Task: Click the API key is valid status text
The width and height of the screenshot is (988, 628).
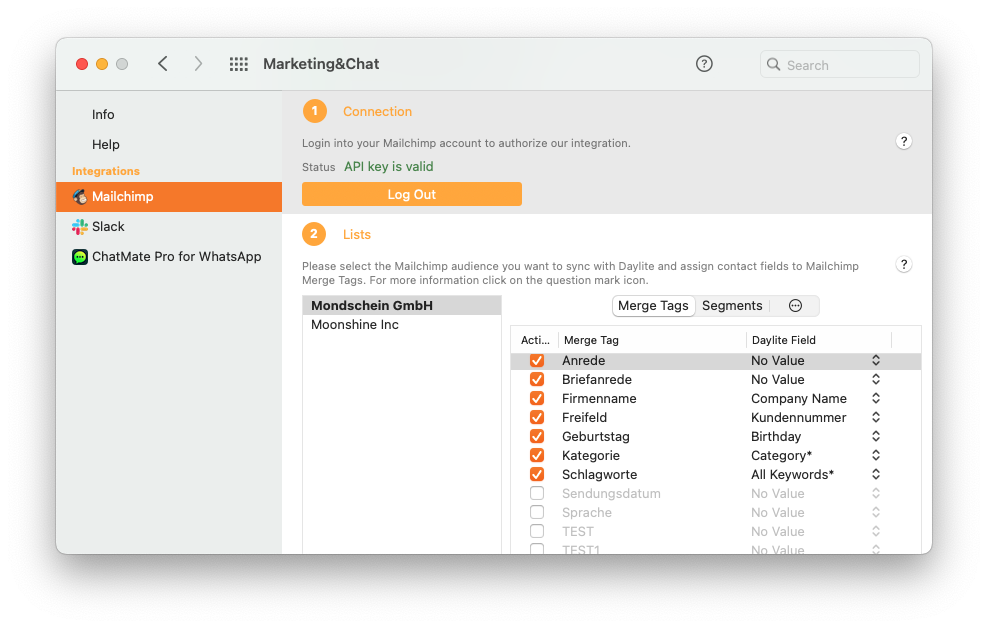Action: [389, 167]
